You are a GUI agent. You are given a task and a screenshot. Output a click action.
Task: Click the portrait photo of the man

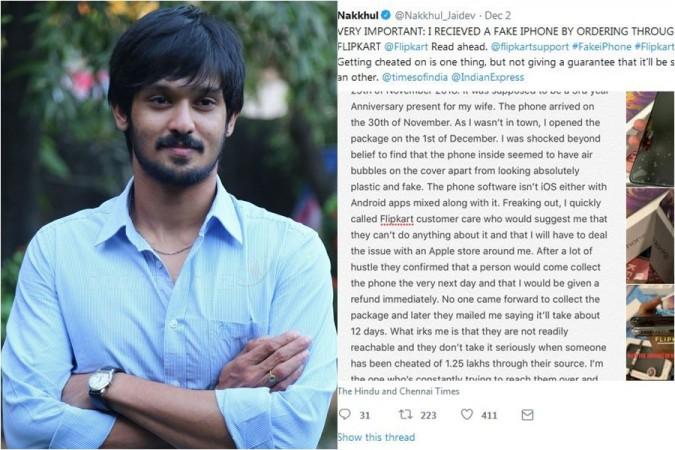click(x=169, y=225)
